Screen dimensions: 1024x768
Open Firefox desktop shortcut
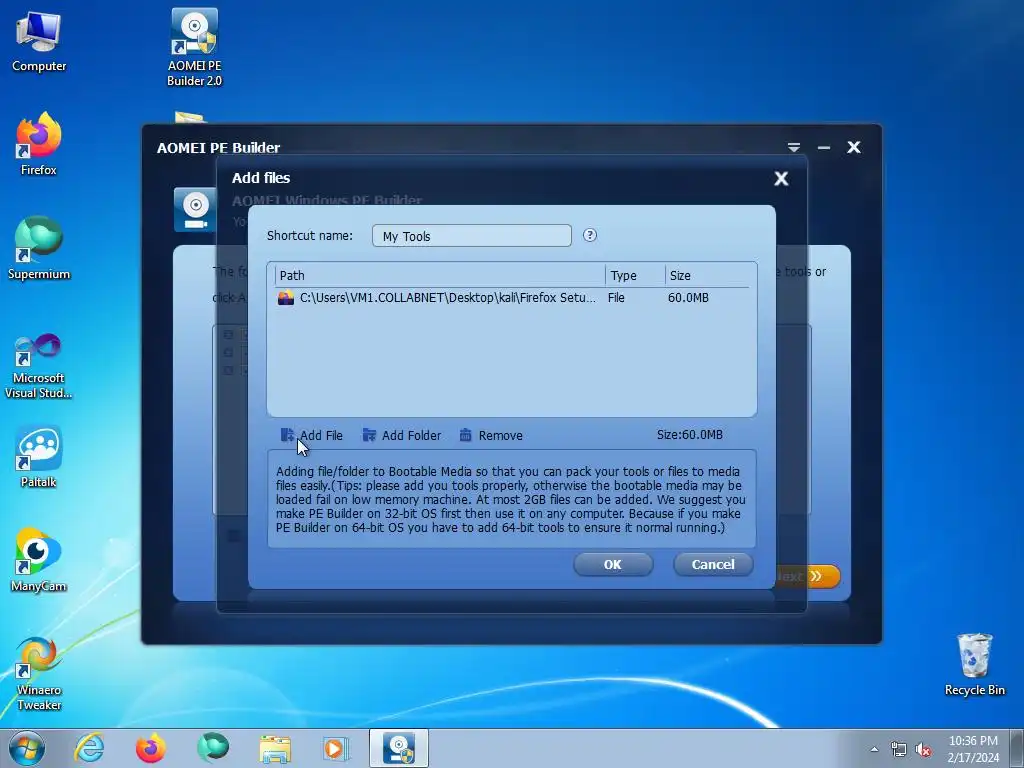pyautogui.click(x=39, y=144)
